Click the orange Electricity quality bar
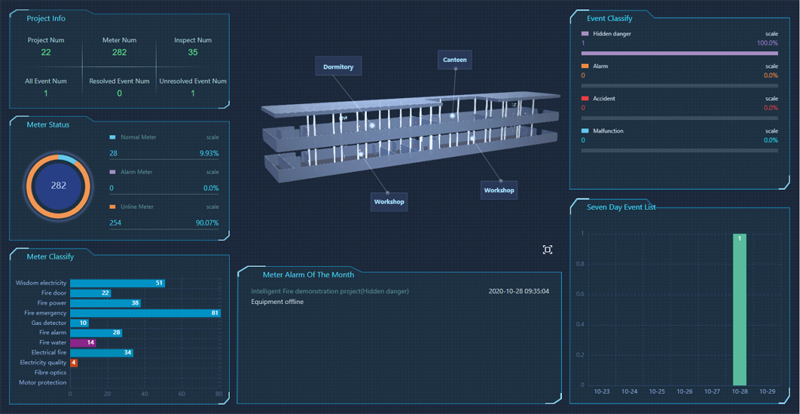The width and height of the screenshot is (800, 414). click(x=74, y=362)
